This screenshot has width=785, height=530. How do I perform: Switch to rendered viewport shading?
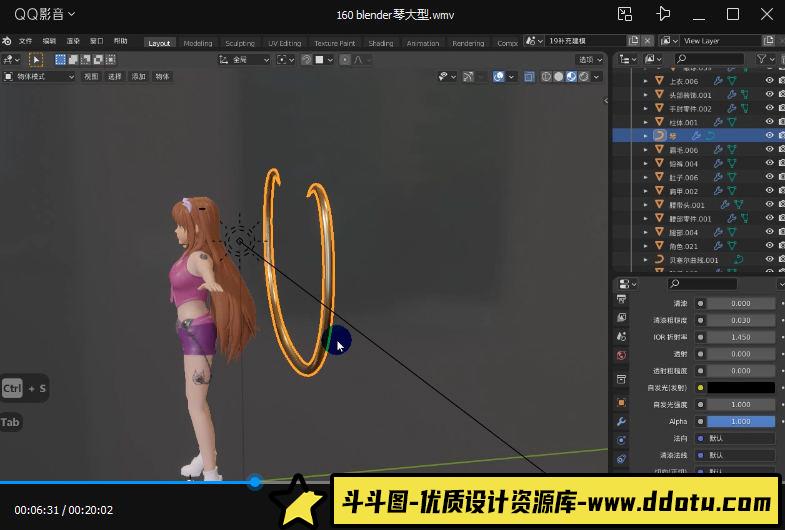(x=583, y=77)
